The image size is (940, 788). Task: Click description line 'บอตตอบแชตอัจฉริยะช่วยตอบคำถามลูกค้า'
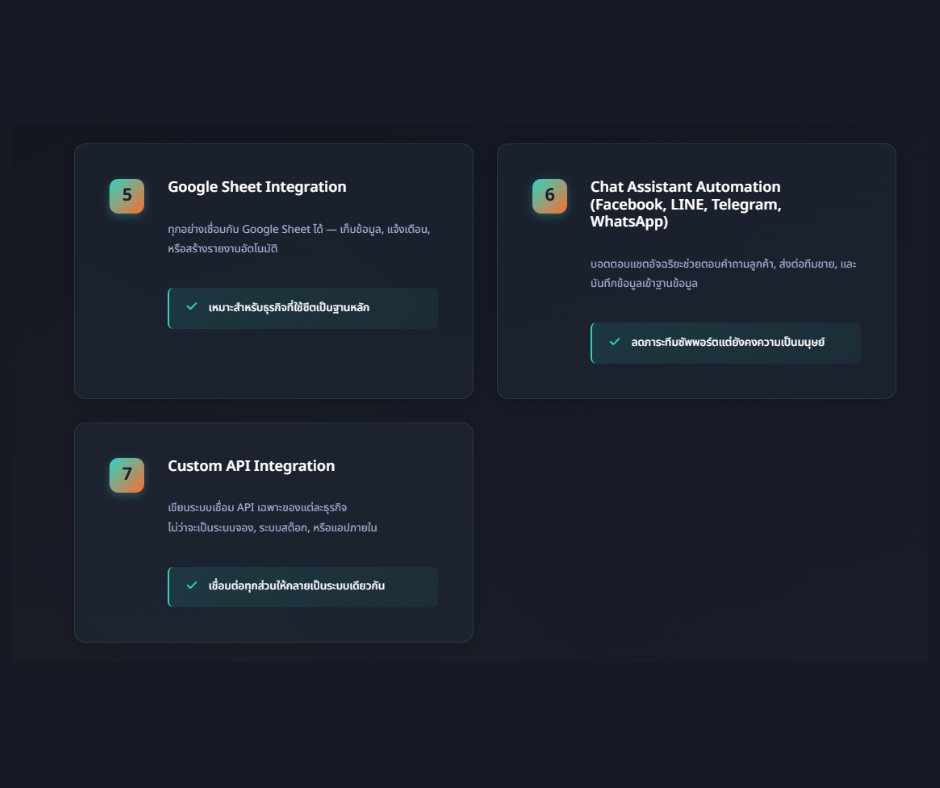click(682, 265)
